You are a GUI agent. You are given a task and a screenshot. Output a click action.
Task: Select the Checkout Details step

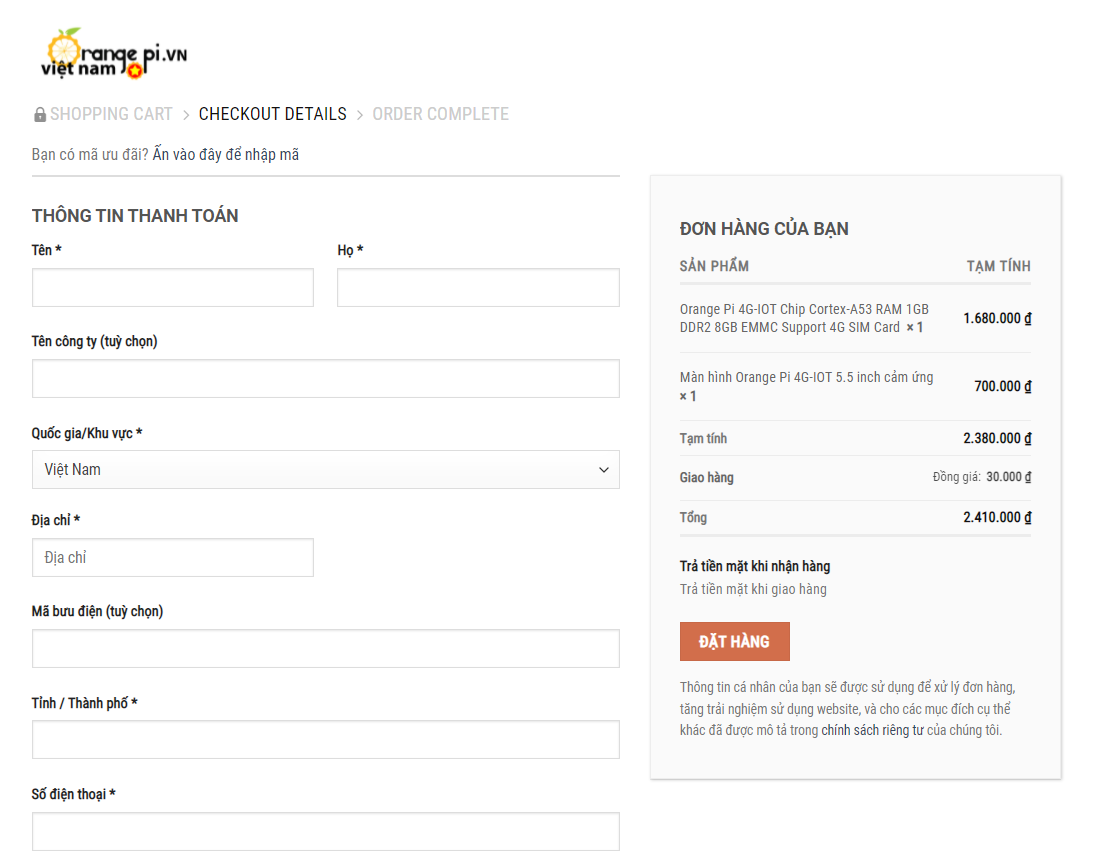(x=272, y=114)
